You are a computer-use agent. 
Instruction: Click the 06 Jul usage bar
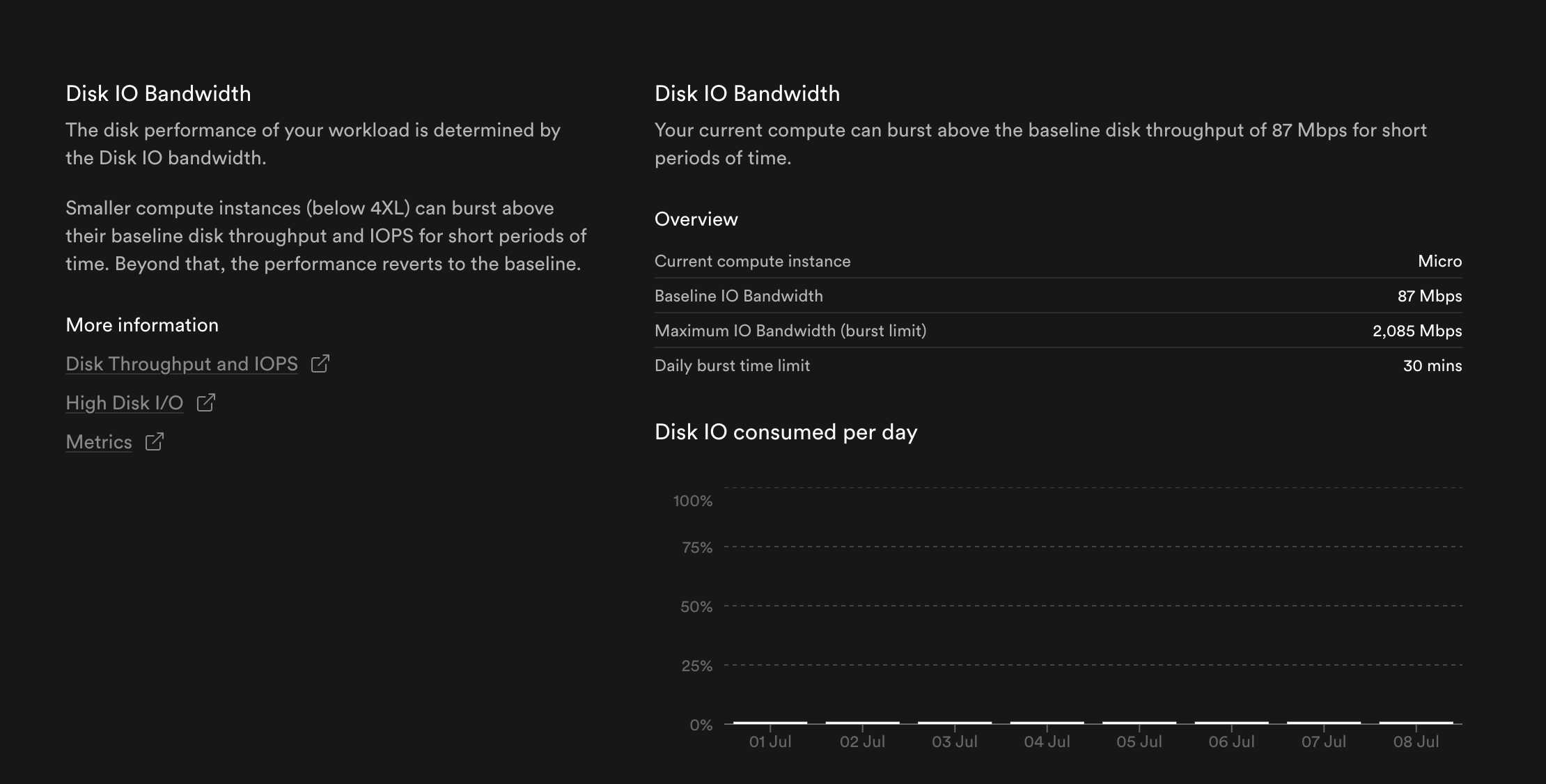pyautogui.click(x=1231, y=723)
